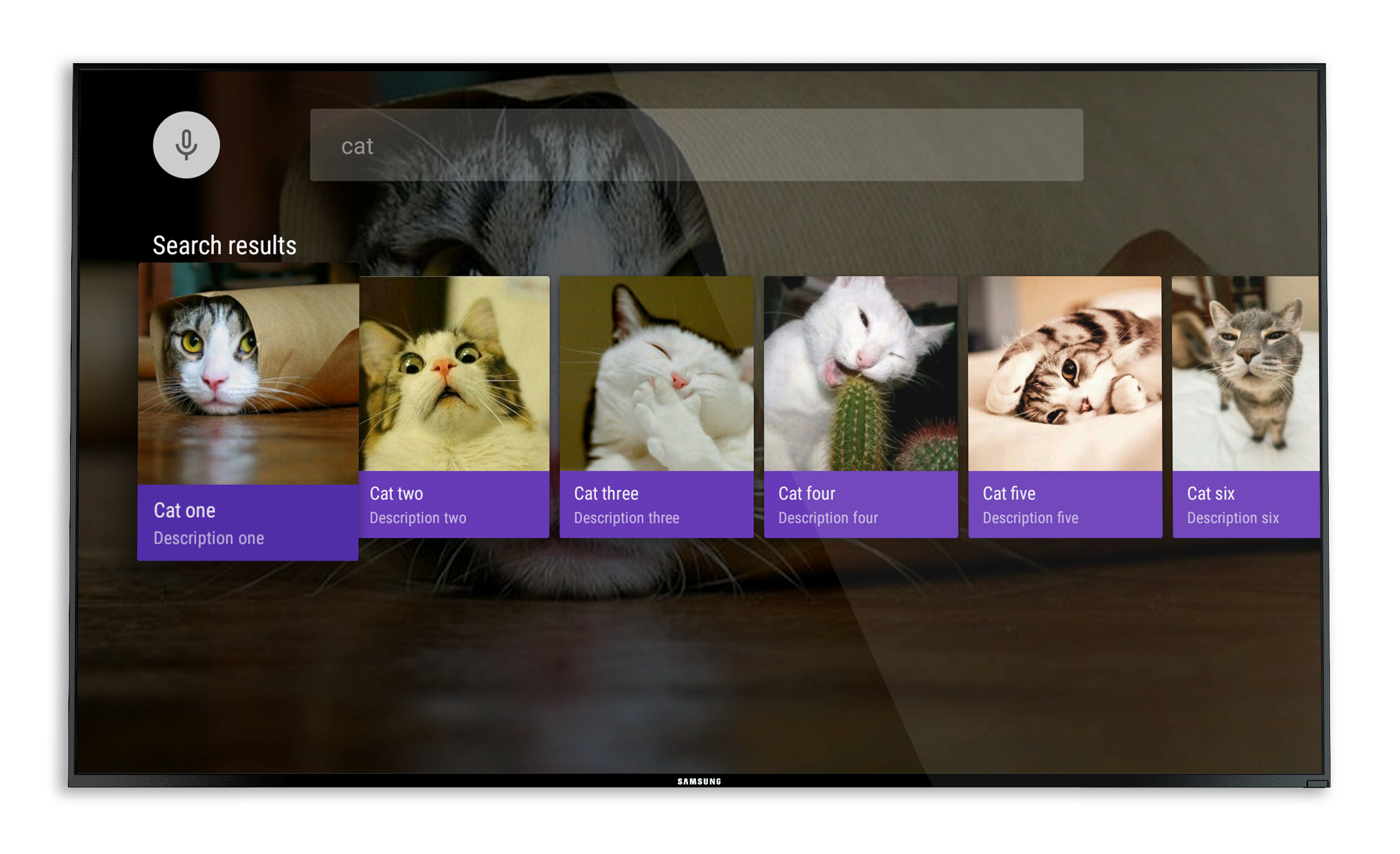Image resolution: width=1400 pixels, height=854 pixels.
Task: Click 'Description four' subtitle text
Action: (828, 518)
